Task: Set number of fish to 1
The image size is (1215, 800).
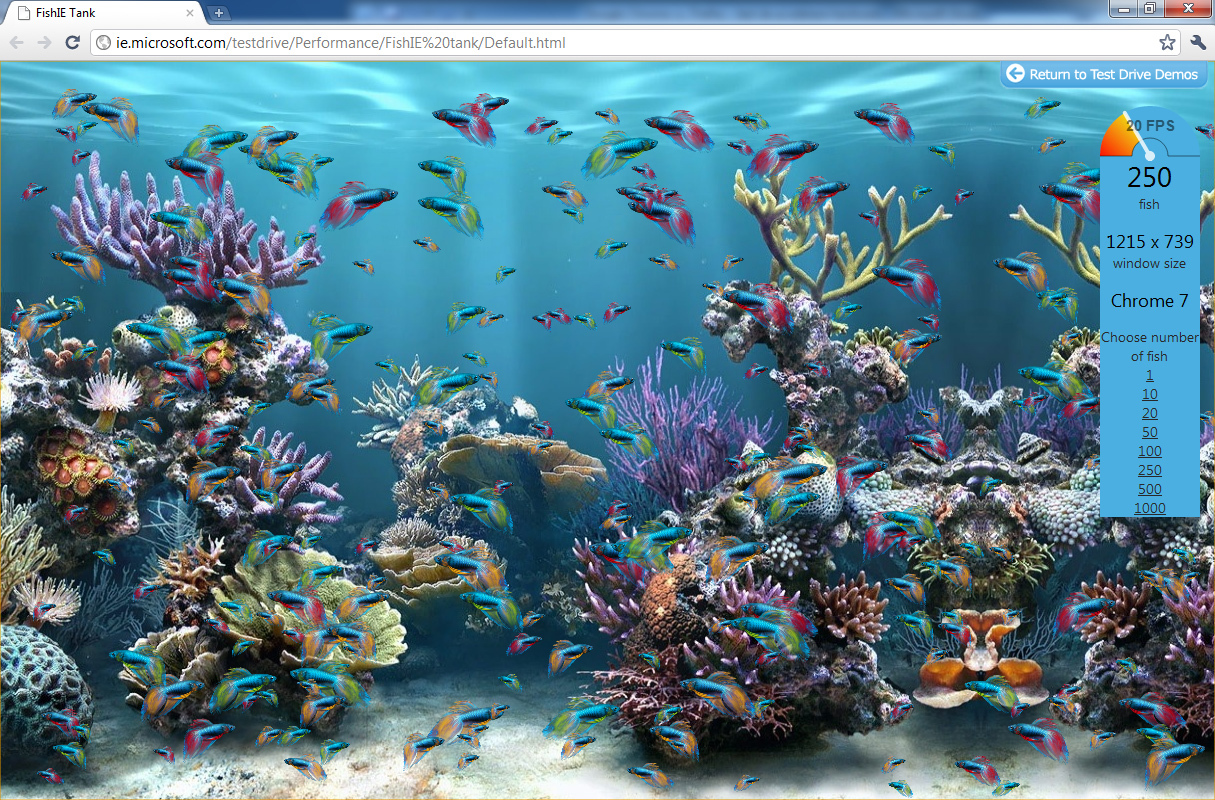Action: (1150, 375)
